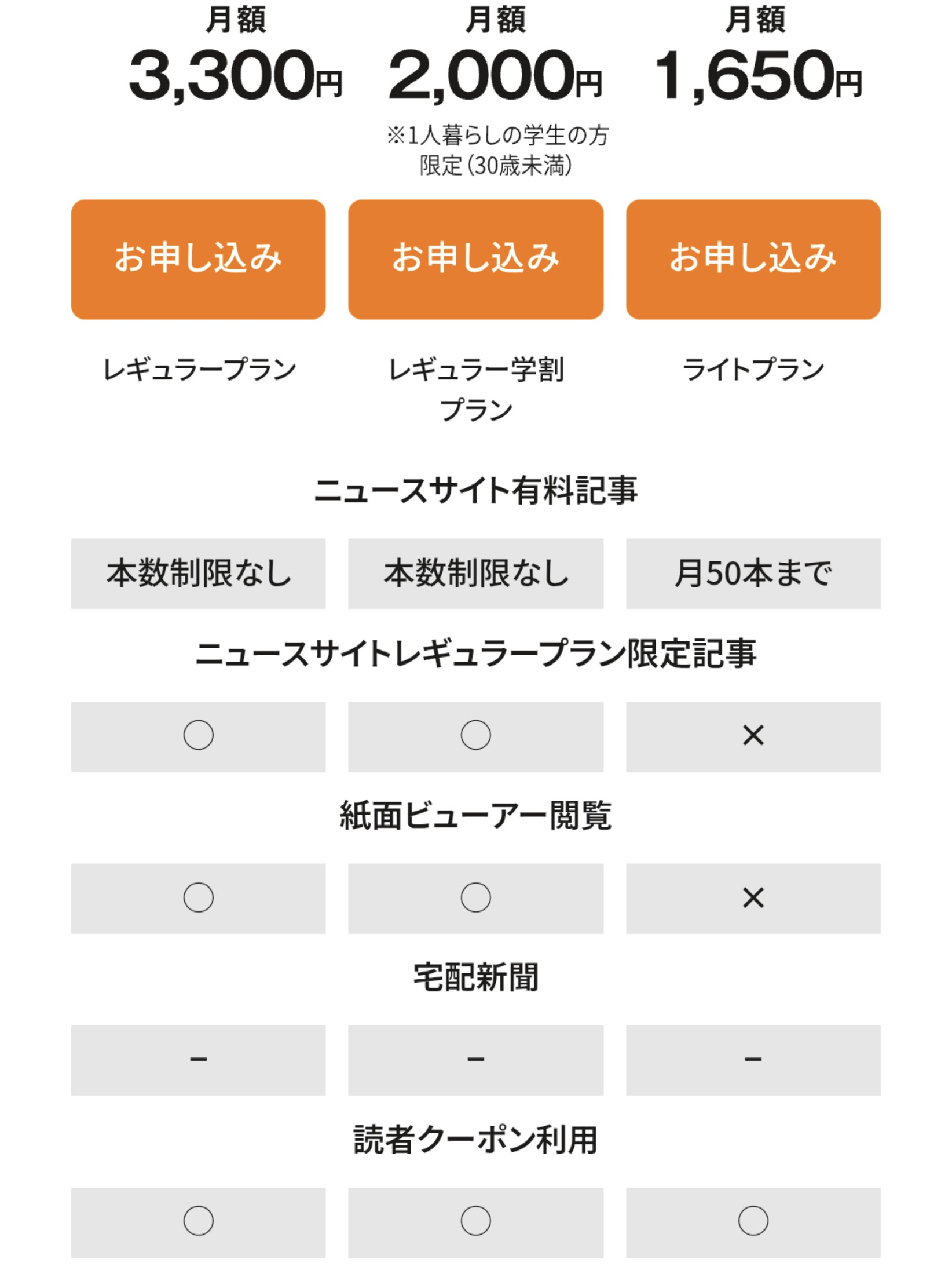The height and width of the screenshot is (1281, 952).
Task: Click the 宅配新聞 heading
Action: pyautogui.click(x=475, y=977)
